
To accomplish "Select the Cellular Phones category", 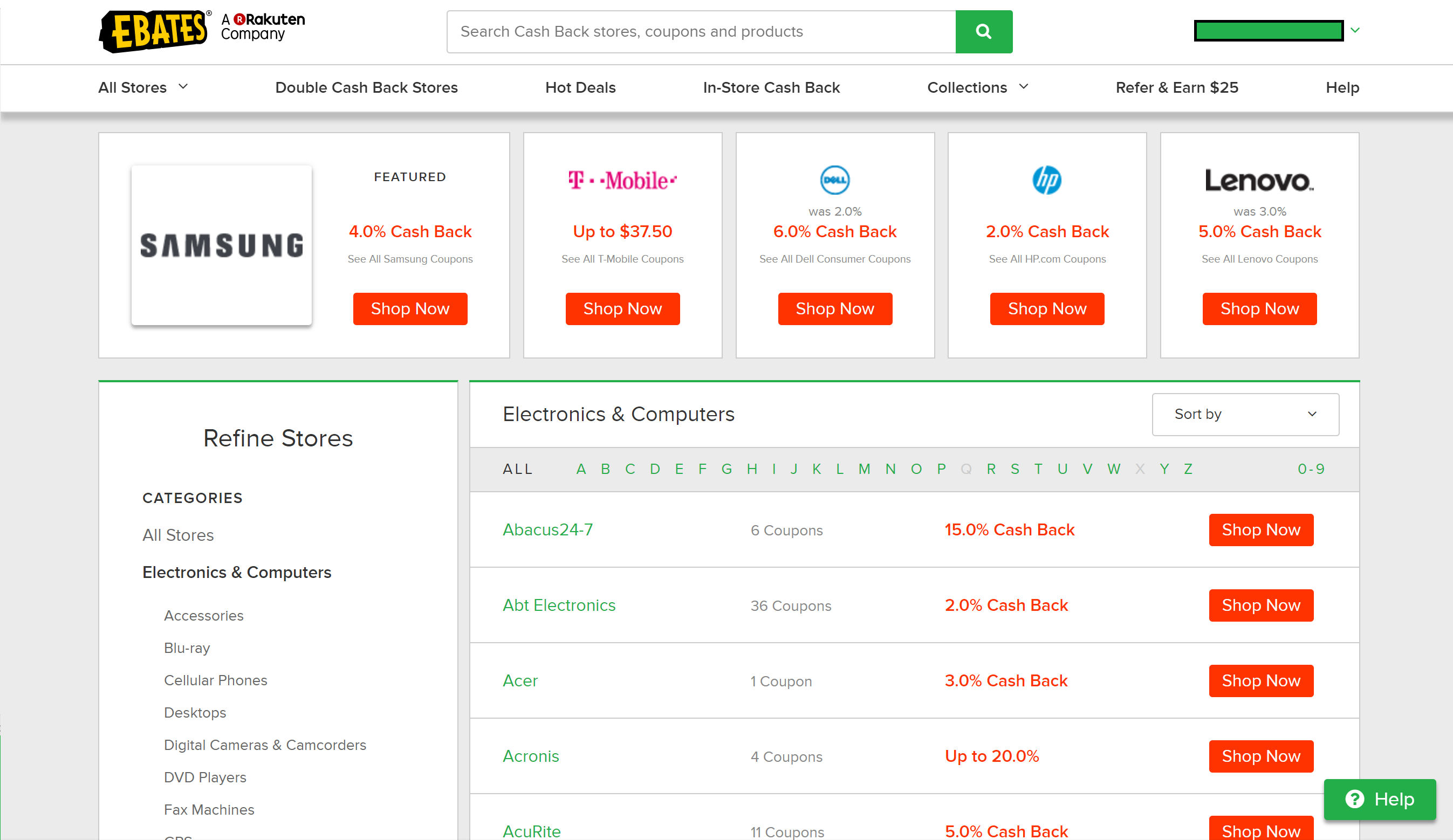I will [215, 680].
